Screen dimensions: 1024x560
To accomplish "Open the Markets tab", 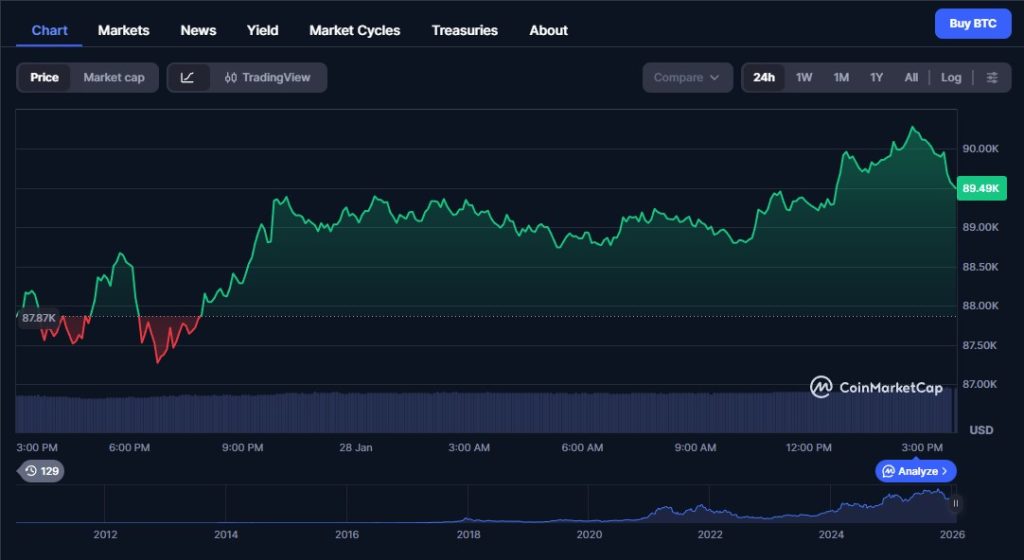I will click(x=123, y=30).
